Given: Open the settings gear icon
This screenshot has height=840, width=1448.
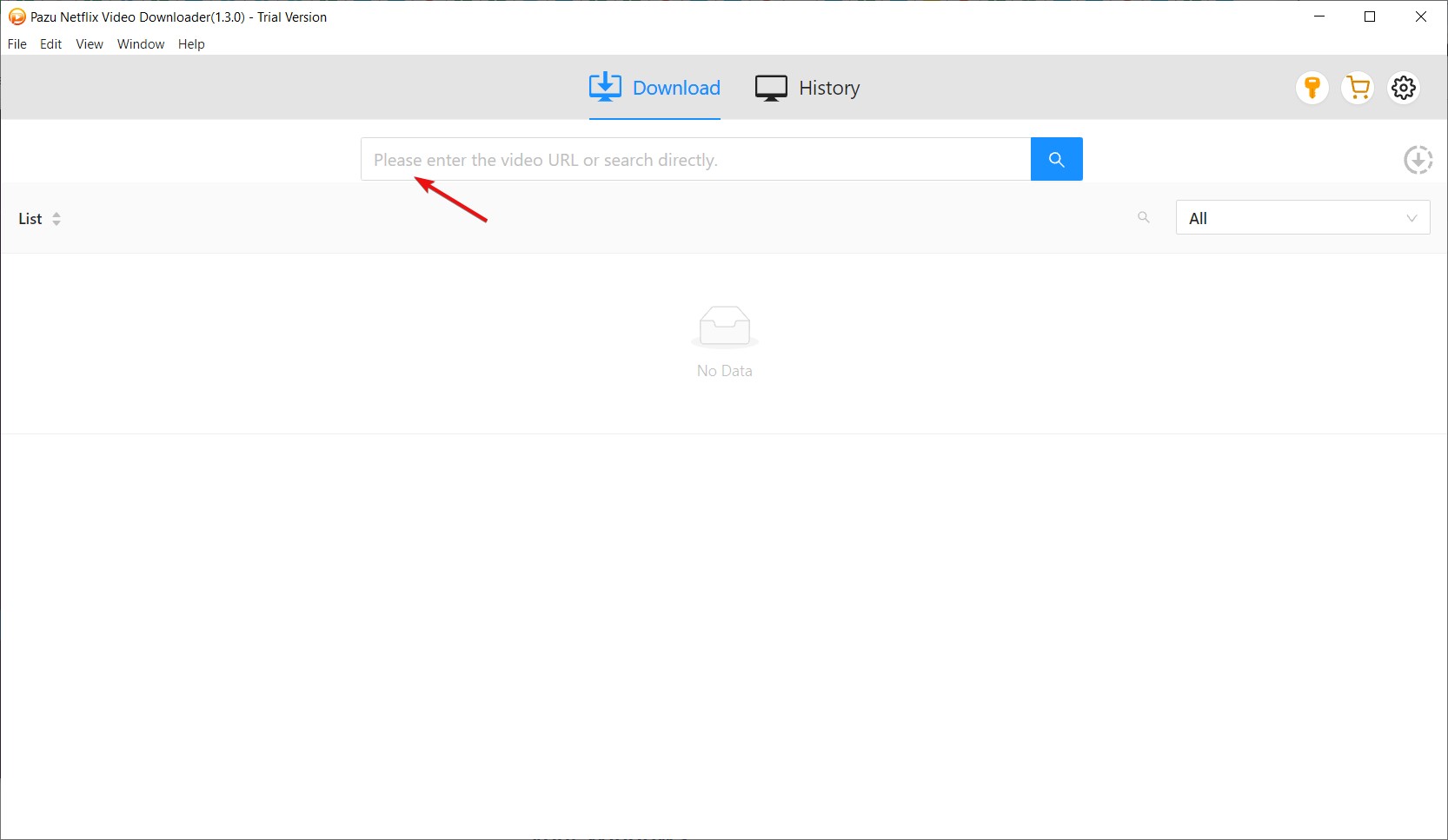Looking at the screenshot, I should (x=1404, y=88).
